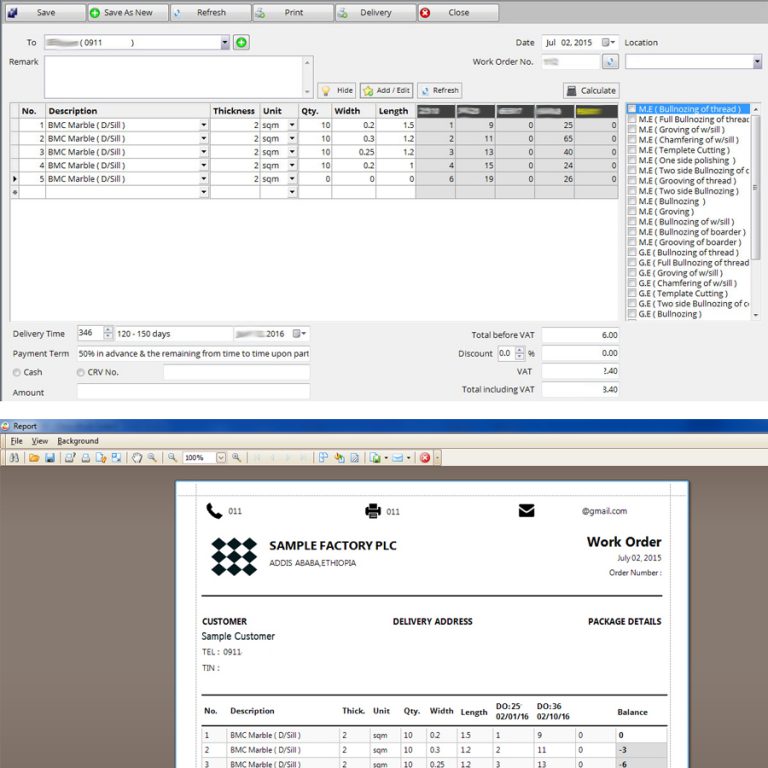
Task: Click the Save As New button
Action: pyautogui.click(x=128, y=13)
